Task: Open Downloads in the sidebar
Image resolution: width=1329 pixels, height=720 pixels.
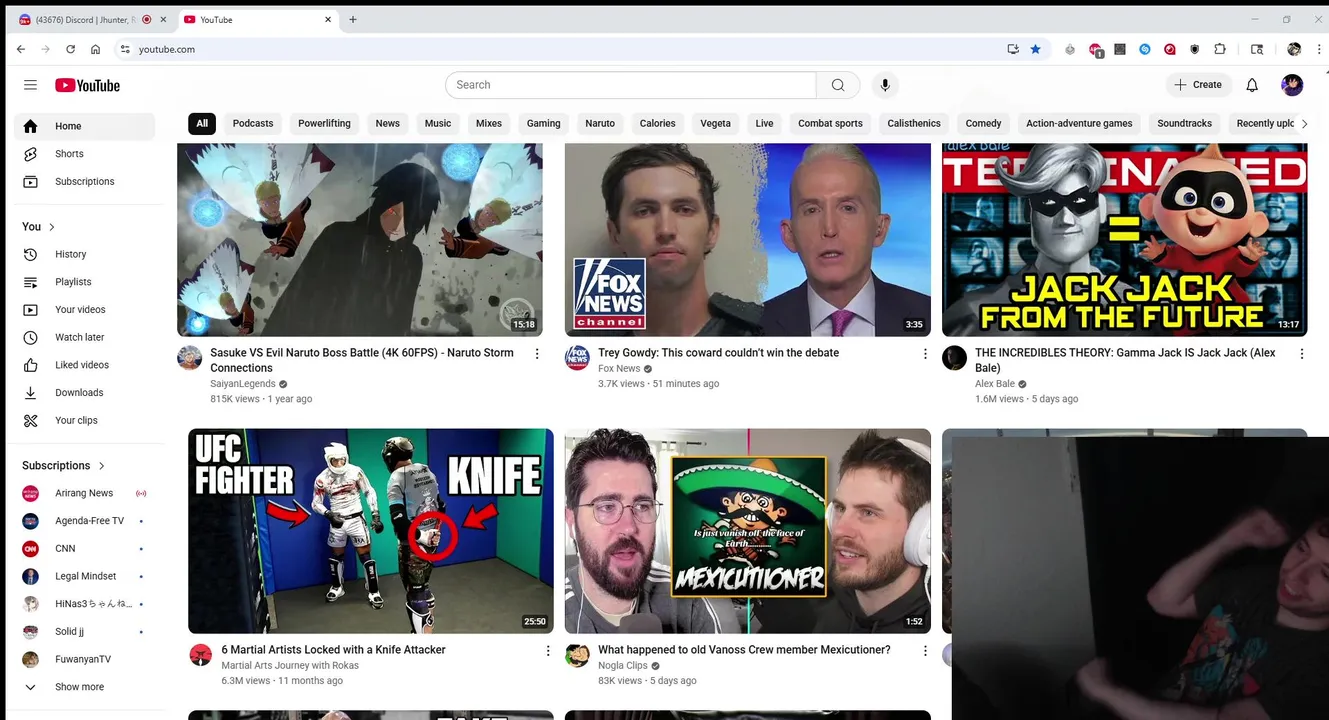Action: tap(85, 393)
